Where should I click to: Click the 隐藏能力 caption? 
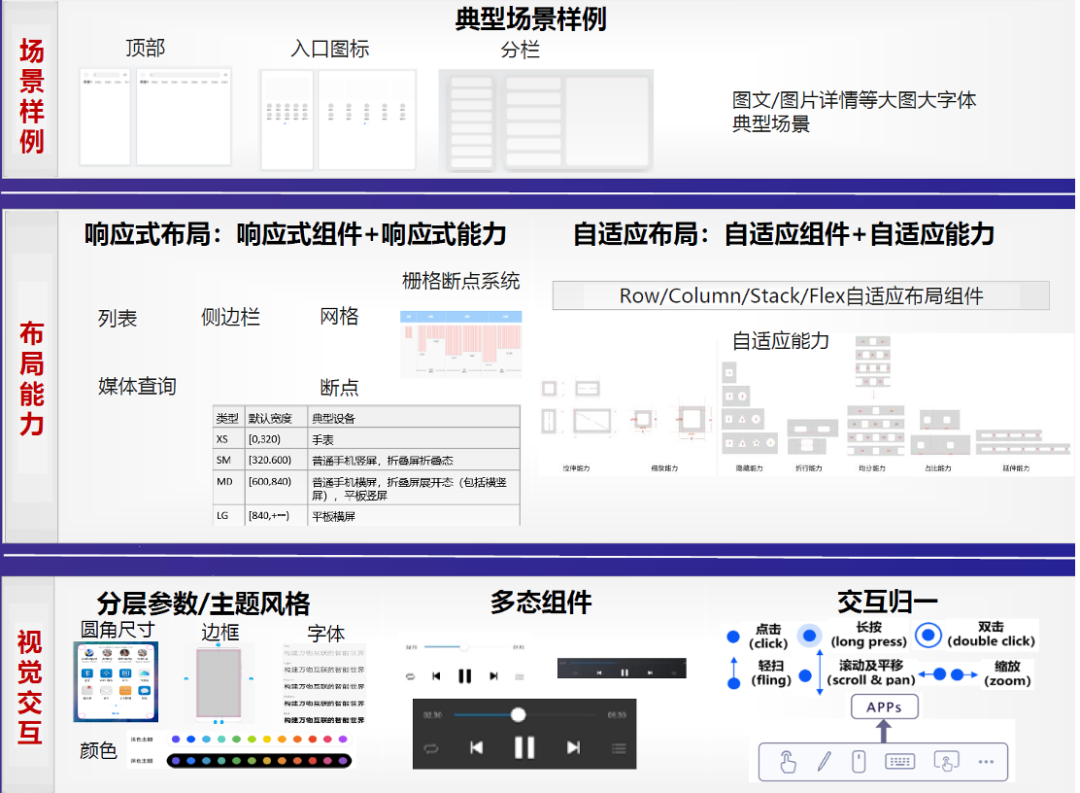click(x=749, y=468)
